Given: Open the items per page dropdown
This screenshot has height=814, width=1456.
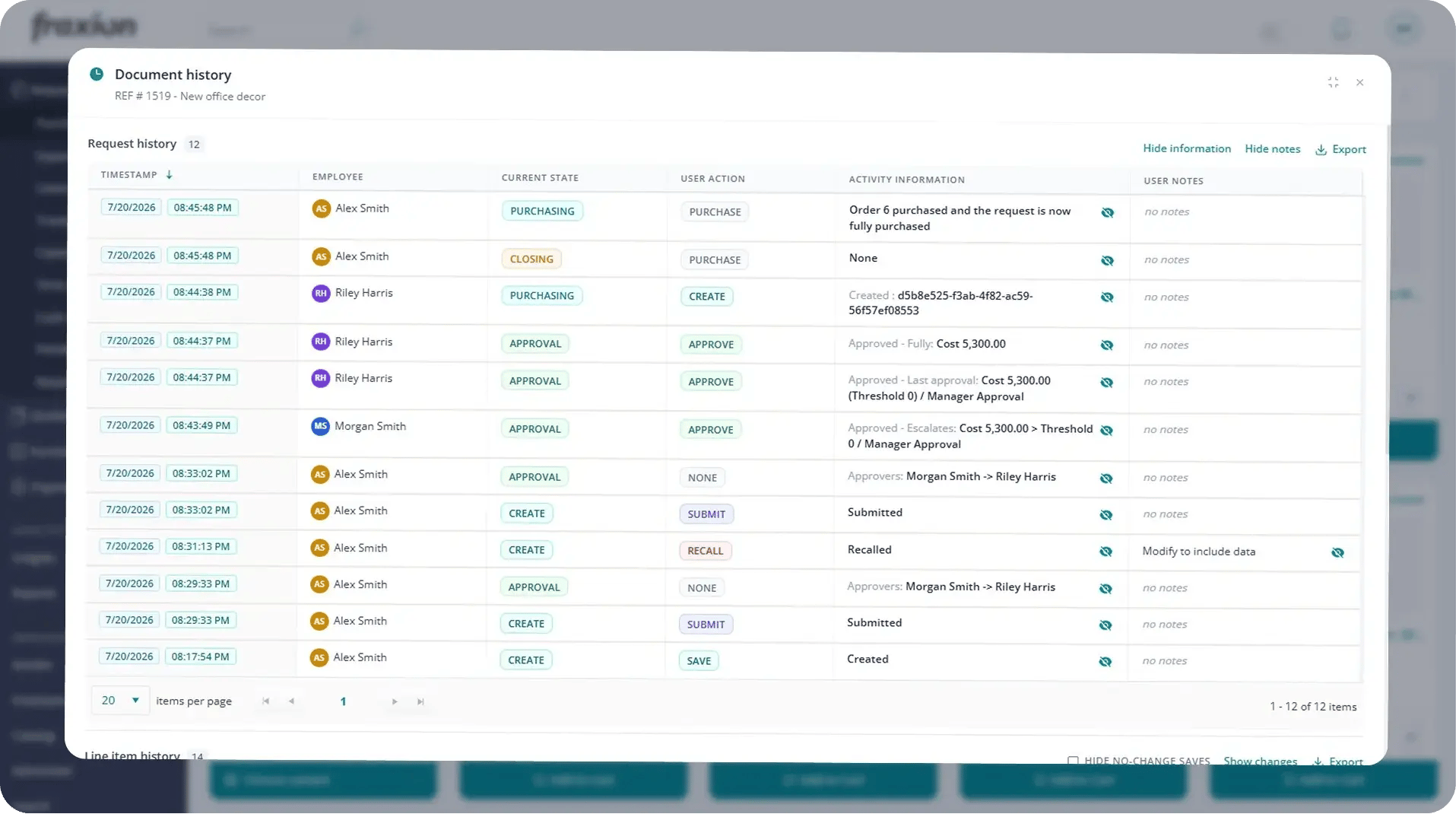Looking at the screenshot, I should (x=120, y=701).
